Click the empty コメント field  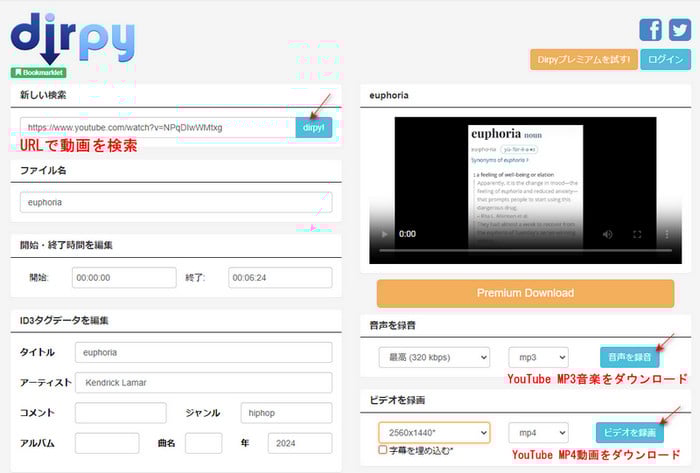(x=121, y=413)
